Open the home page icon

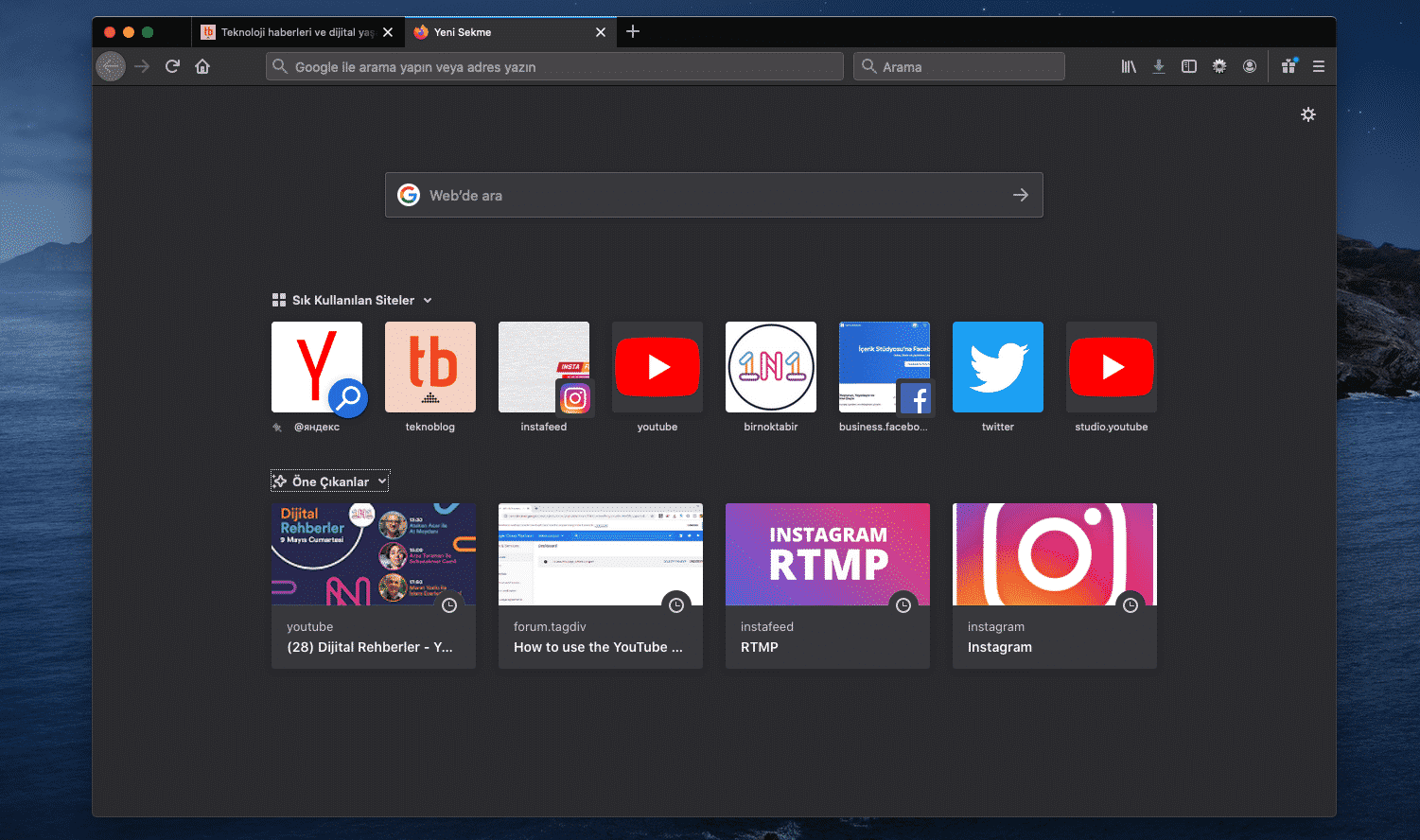[202, 66]
